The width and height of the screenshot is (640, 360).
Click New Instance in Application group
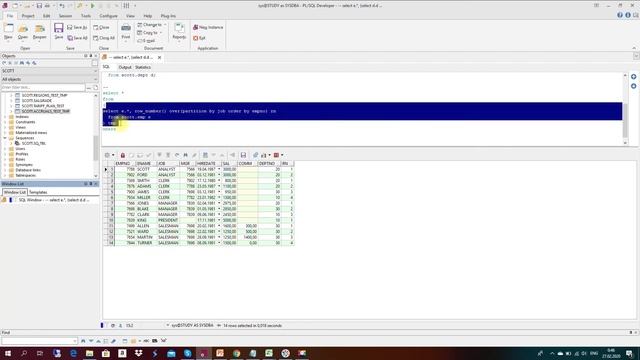[208, 27]
